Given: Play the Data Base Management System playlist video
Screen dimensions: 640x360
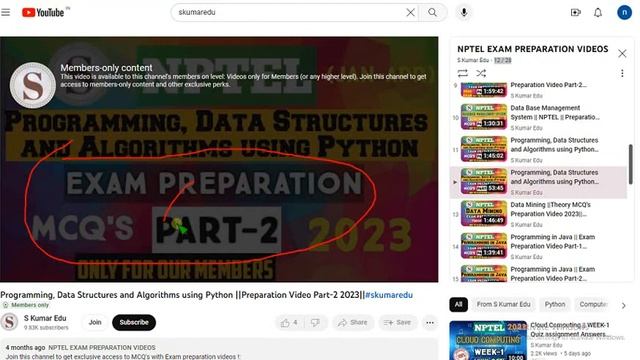Looking at the screenshot, I should [x=538, y=118].
